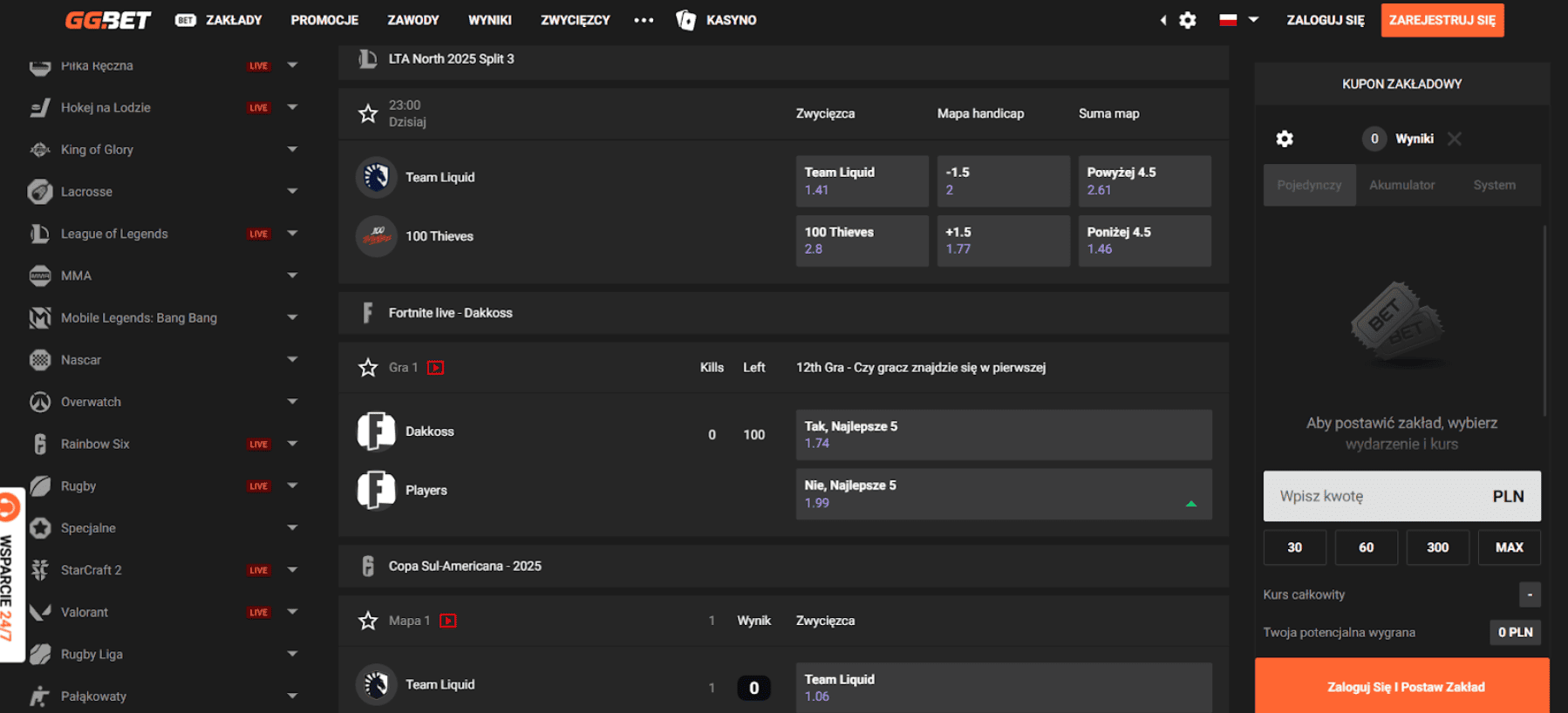Click the Team Liquid logo
1568x713 pixels.
[376, 177]
